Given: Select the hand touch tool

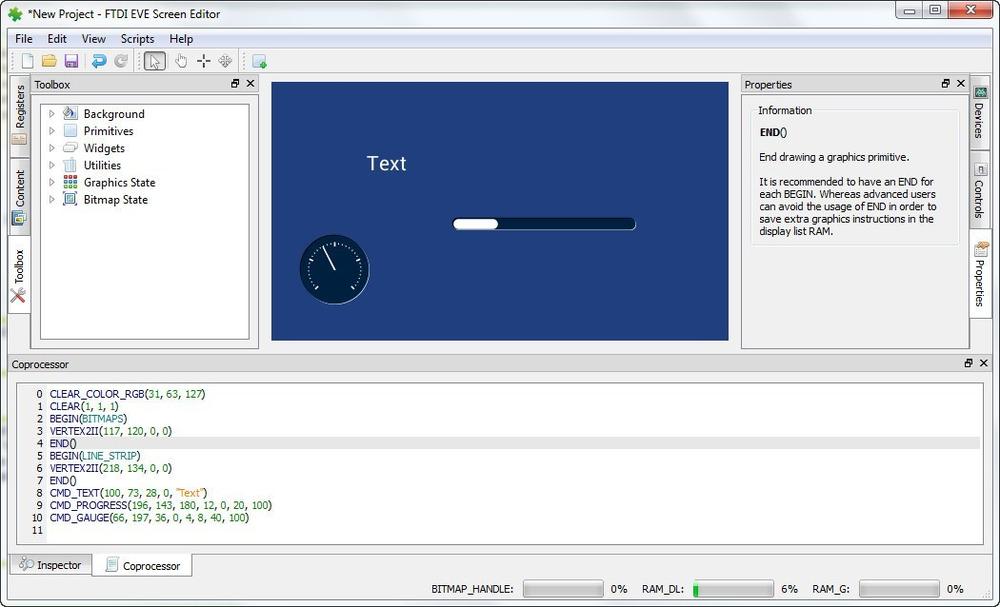Looking at the screenshot, I should (181, 61).
